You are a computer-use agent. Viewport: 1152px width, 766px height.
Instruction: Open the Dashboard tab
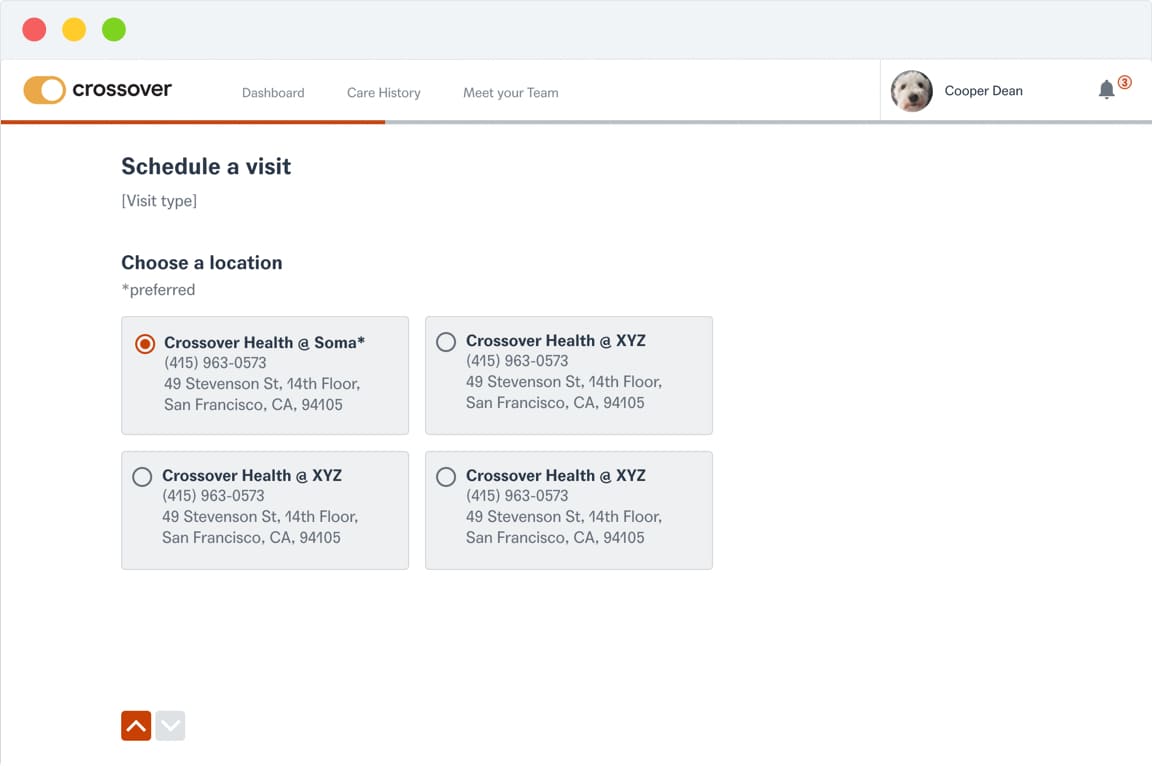pos(273,93)
